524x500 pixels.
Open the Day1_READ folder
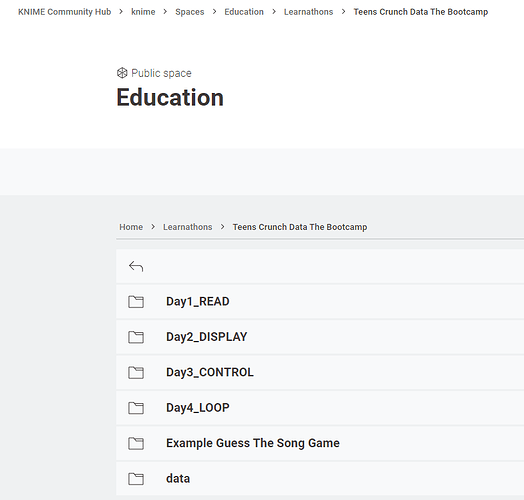coord(198,301)
